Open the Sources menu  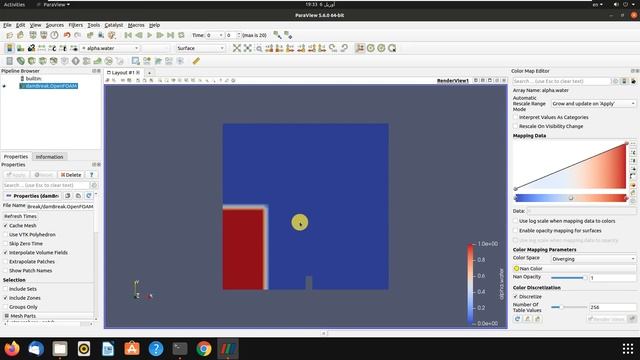(x=54, y=25)
